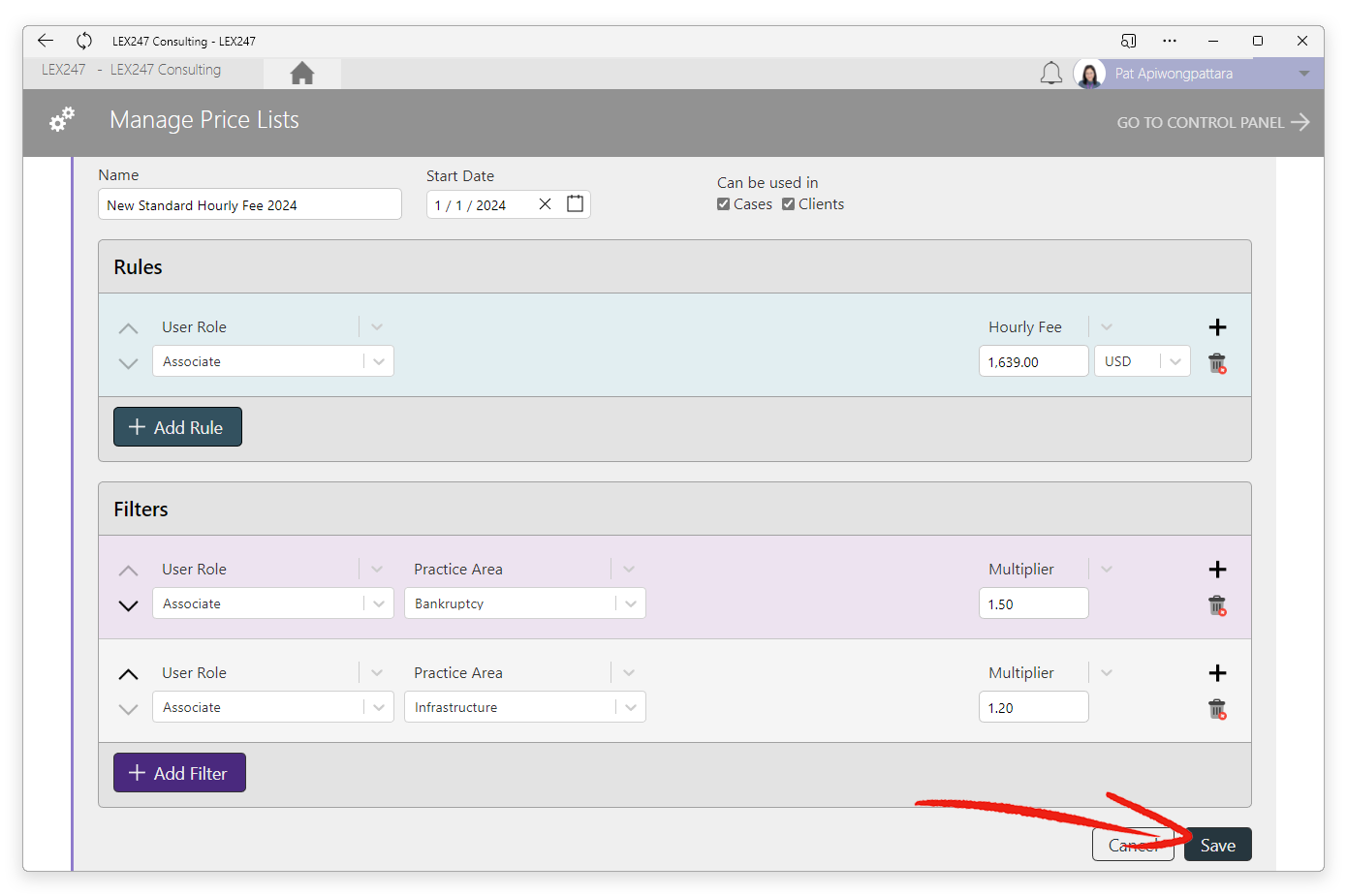Open the LEX247 Consulting tab

pyautogui.click(x=166, y=70)
